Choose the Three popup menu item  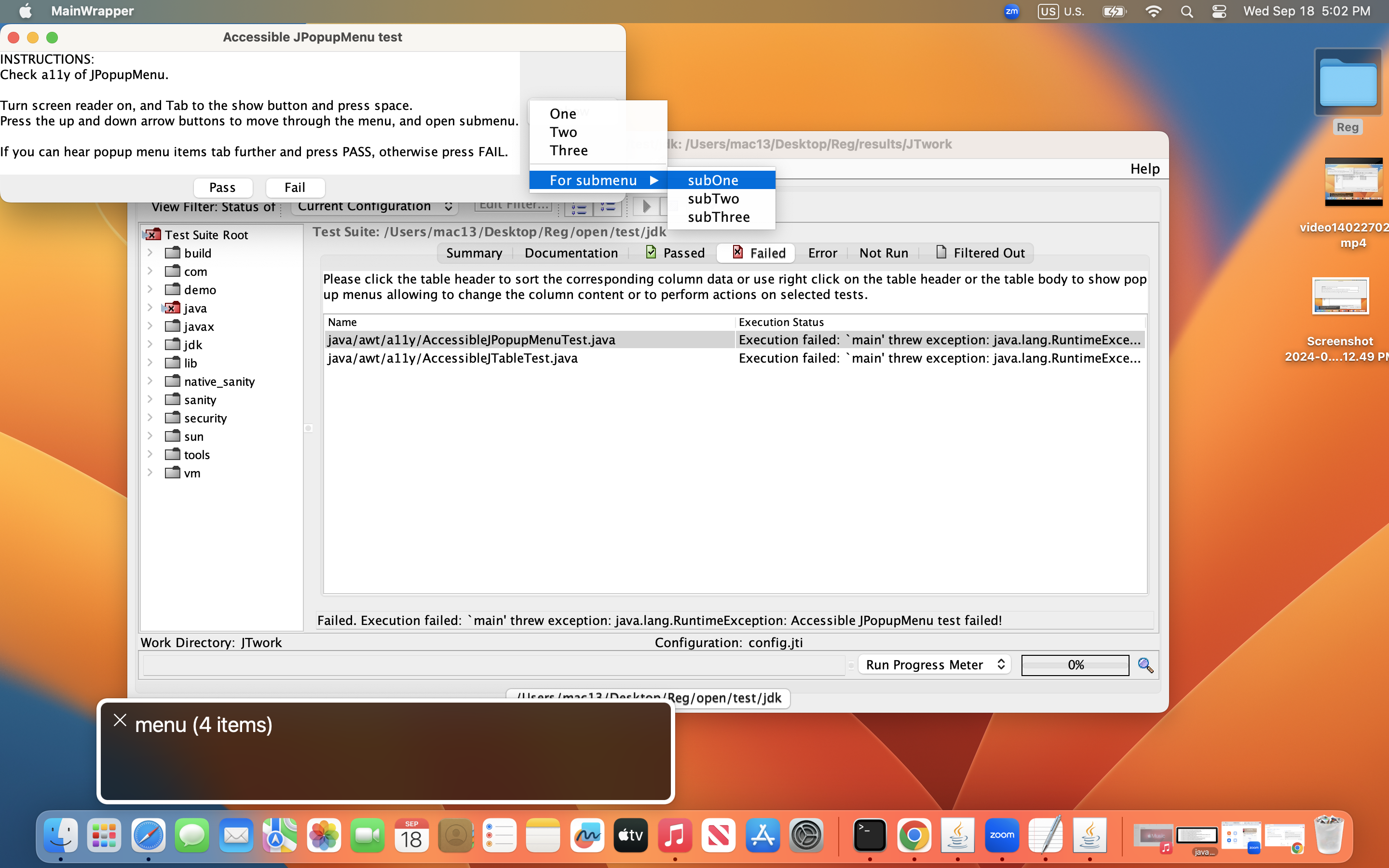tap(568, 150)
